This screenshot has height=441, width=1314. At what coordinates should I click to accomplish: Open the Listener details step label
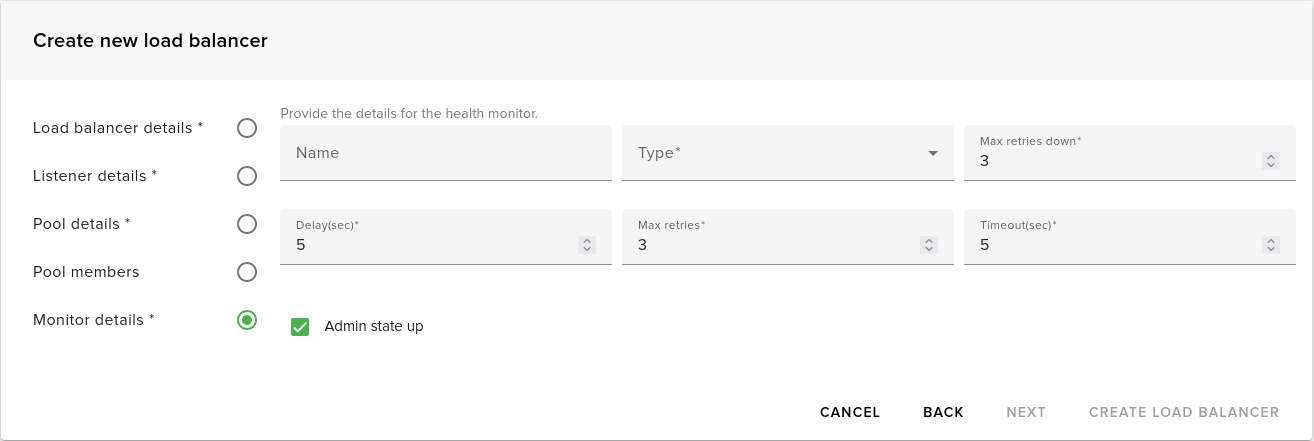click(95, 176)
